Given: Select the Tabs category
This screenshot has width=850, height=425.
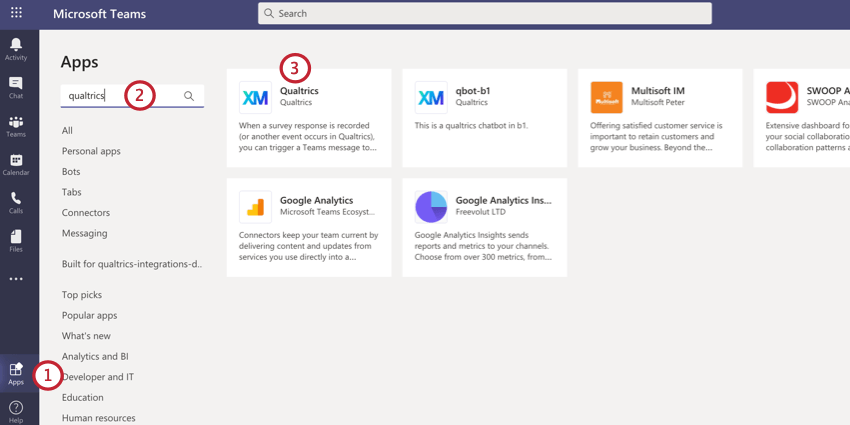Looking at the screenshot, I should [x=72, y=192].
